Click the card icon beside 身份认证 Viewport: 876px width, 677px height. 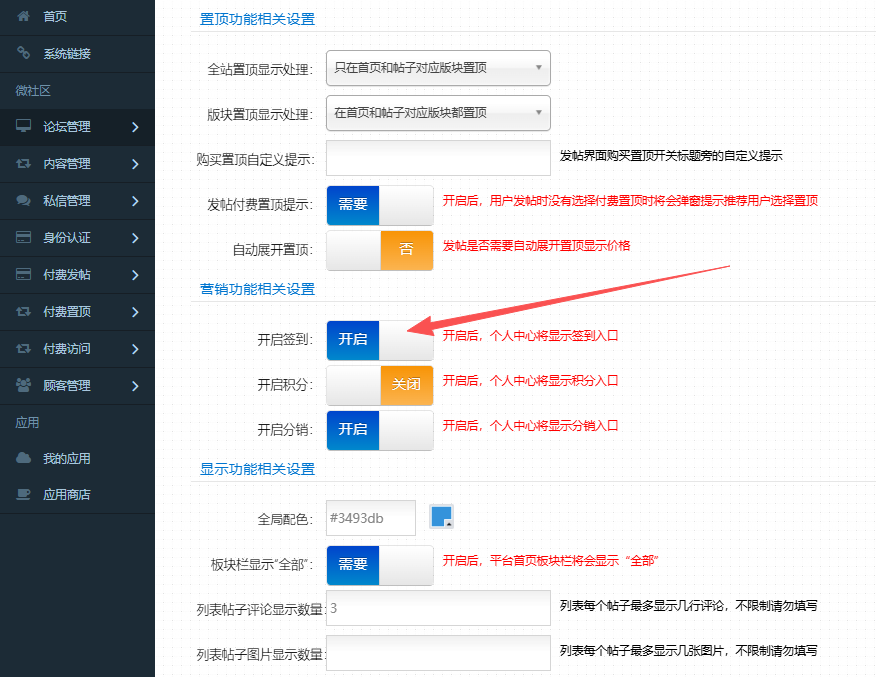(x=24, y=238)
